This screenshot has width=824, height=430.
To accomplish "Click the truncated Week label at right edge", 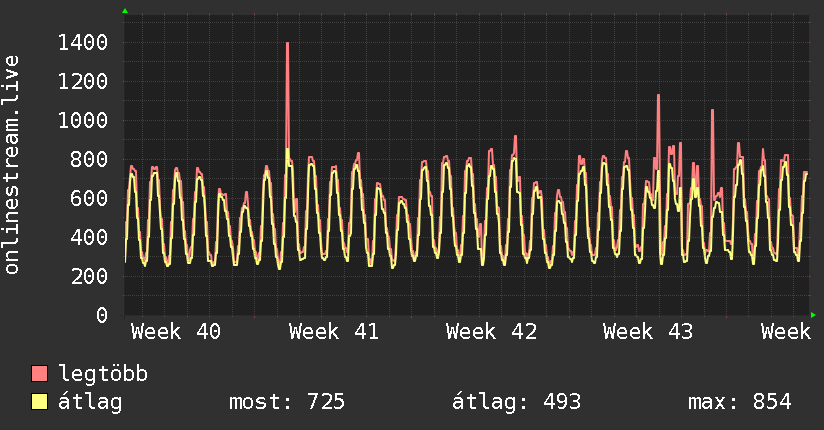I will click(x=786, y=332).
